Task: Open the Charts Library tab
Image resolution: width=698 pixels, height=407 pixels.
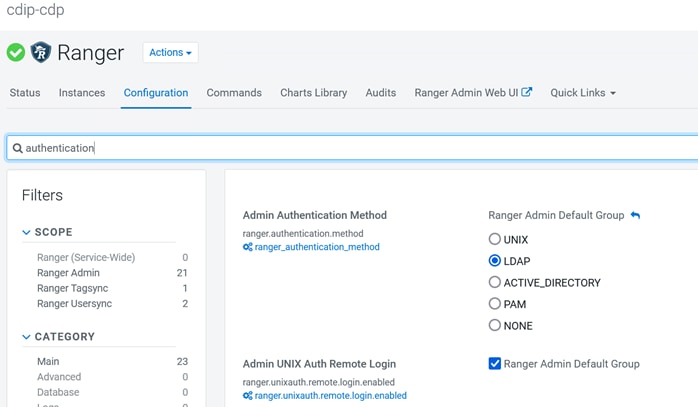Action: 313,93
